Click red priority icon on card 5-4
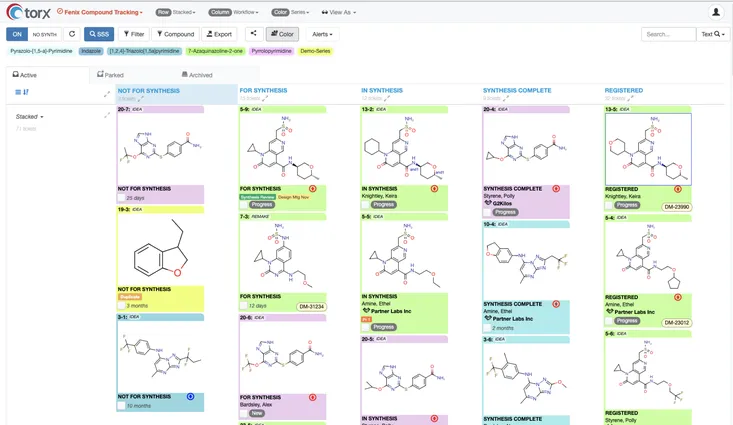The width and height of the screenshot is (733, 425). [x=678, y=297]
